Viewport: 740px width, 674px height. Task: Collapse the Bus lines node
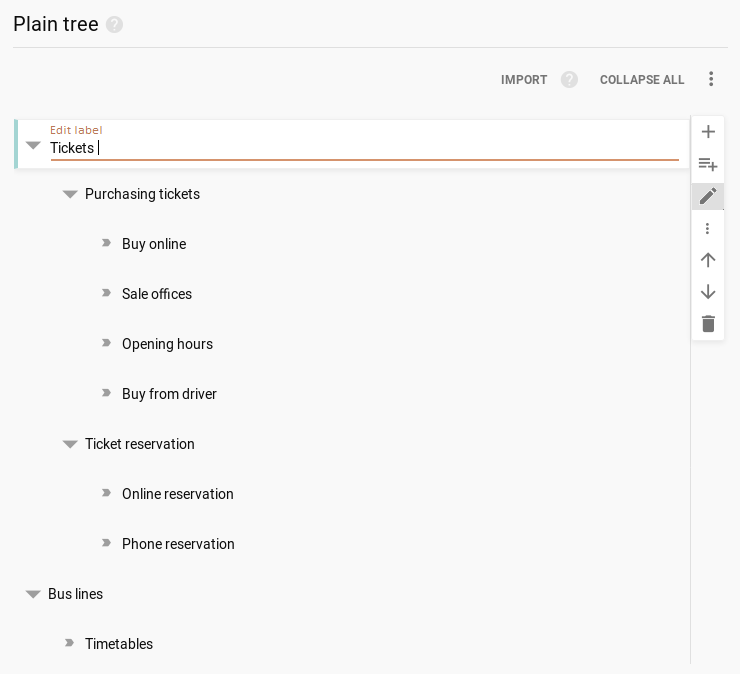(x=33, y=594)
